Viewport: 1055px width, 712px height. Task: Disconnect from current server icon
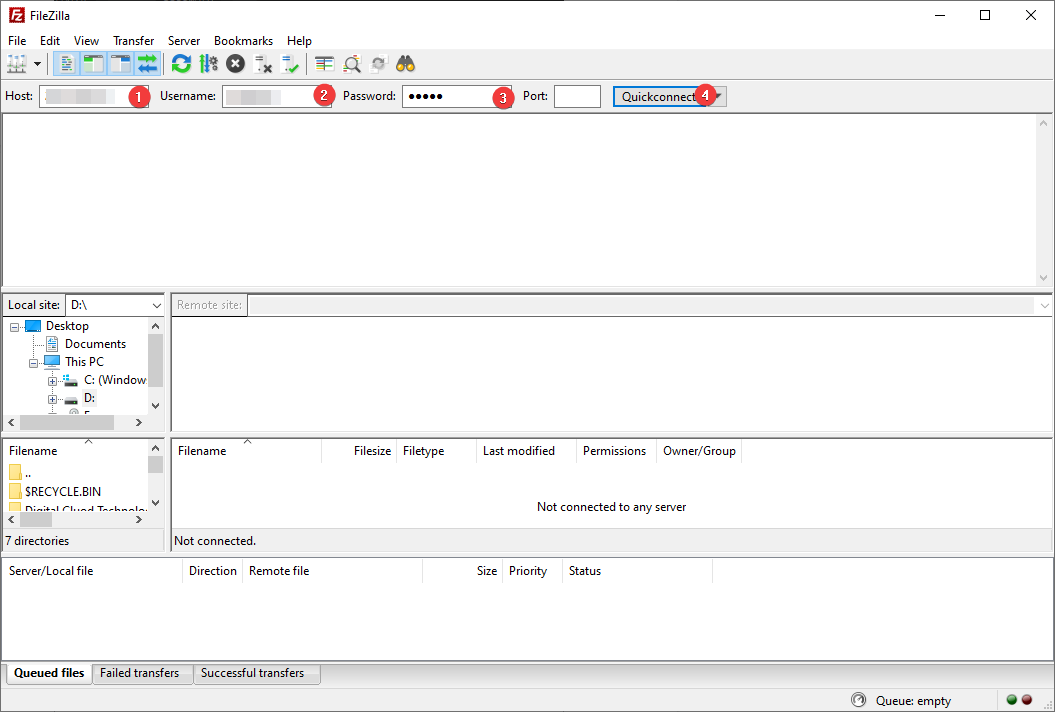coord(262,64)
